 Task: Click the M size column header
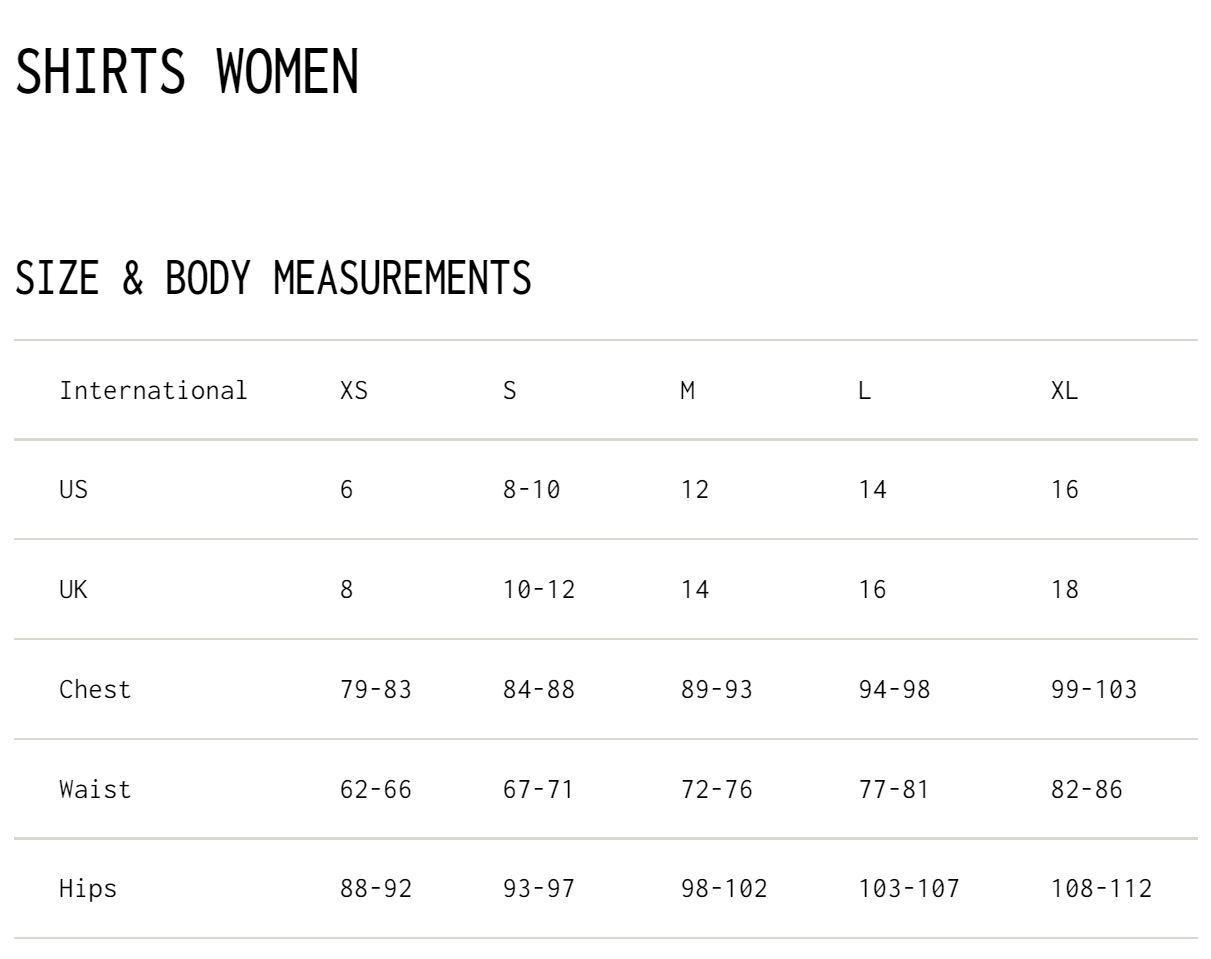688,390
